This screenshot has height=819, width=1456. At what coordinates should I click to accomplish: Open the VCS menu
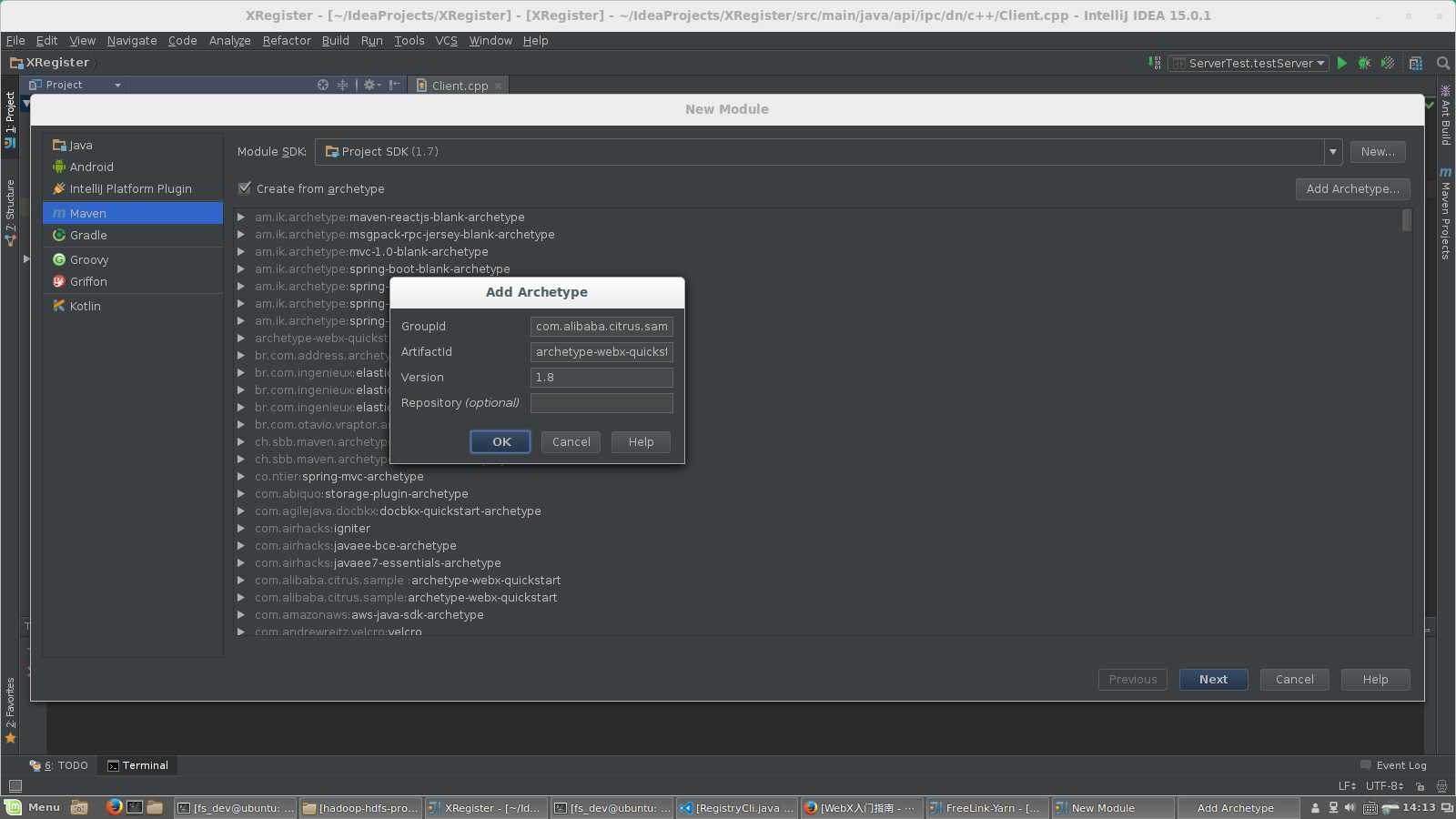446,41
